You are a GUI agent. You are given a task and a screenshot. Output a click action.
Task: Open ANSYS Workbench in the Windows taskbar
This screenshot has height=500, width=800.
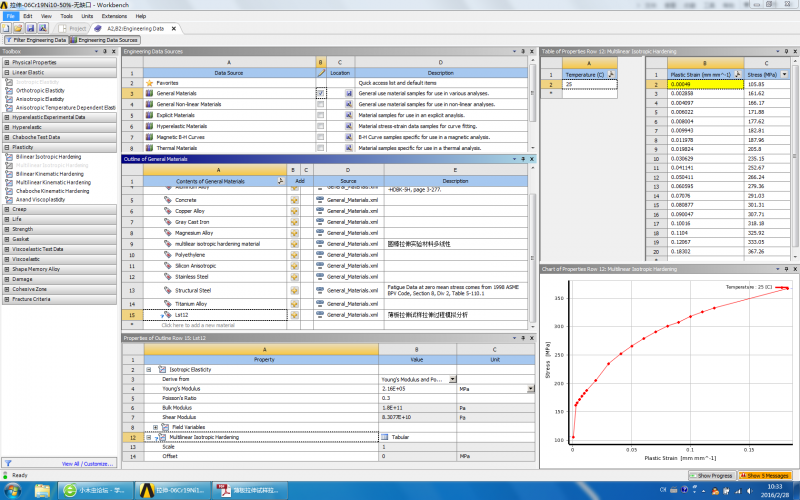pyautogui.click(x=170, y=491)
